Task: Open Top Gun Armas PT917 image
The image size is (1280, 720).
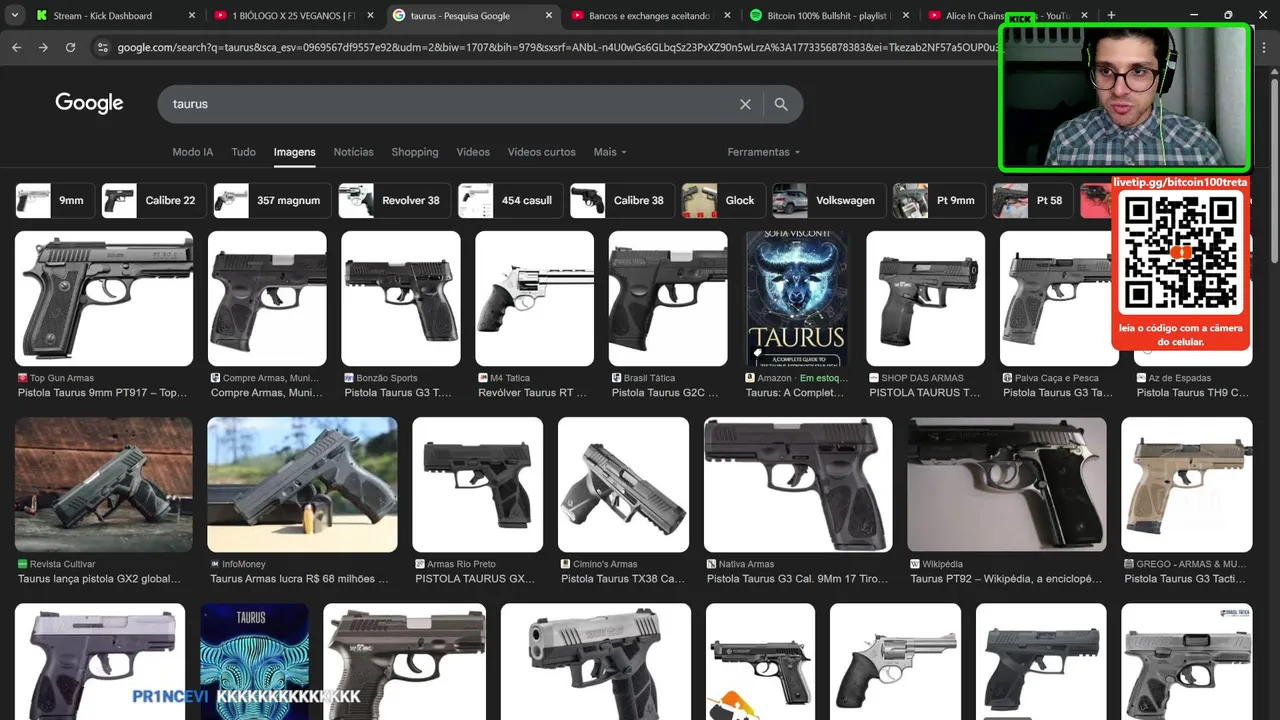Action: point(104,299)
